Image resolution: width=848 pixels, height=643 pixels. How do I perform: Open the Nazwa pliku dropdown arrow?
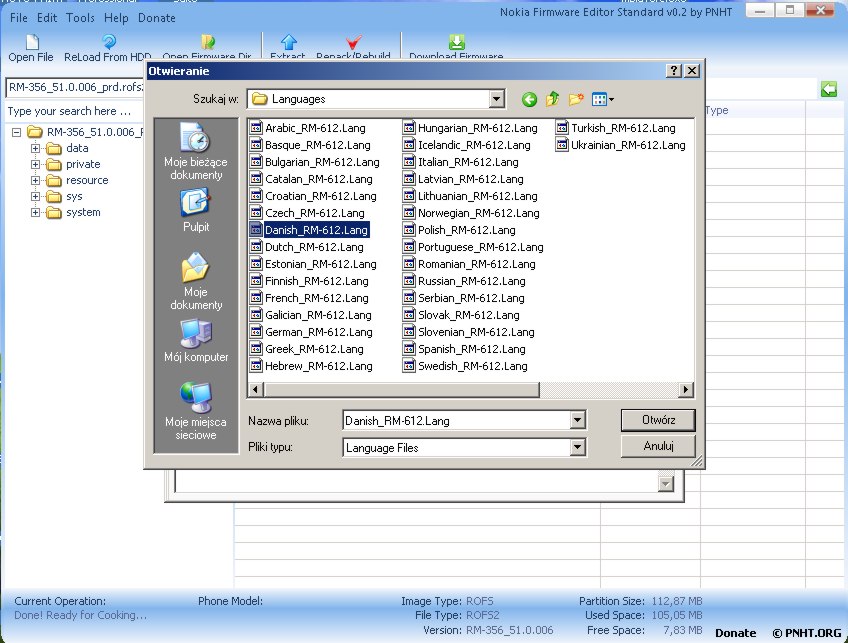pyautogui.click(x=578, y=420)
